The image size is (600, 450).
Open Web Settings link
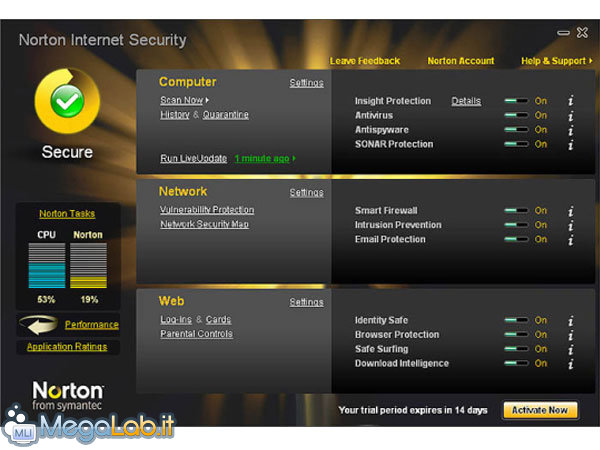click(x=307, y=302)
